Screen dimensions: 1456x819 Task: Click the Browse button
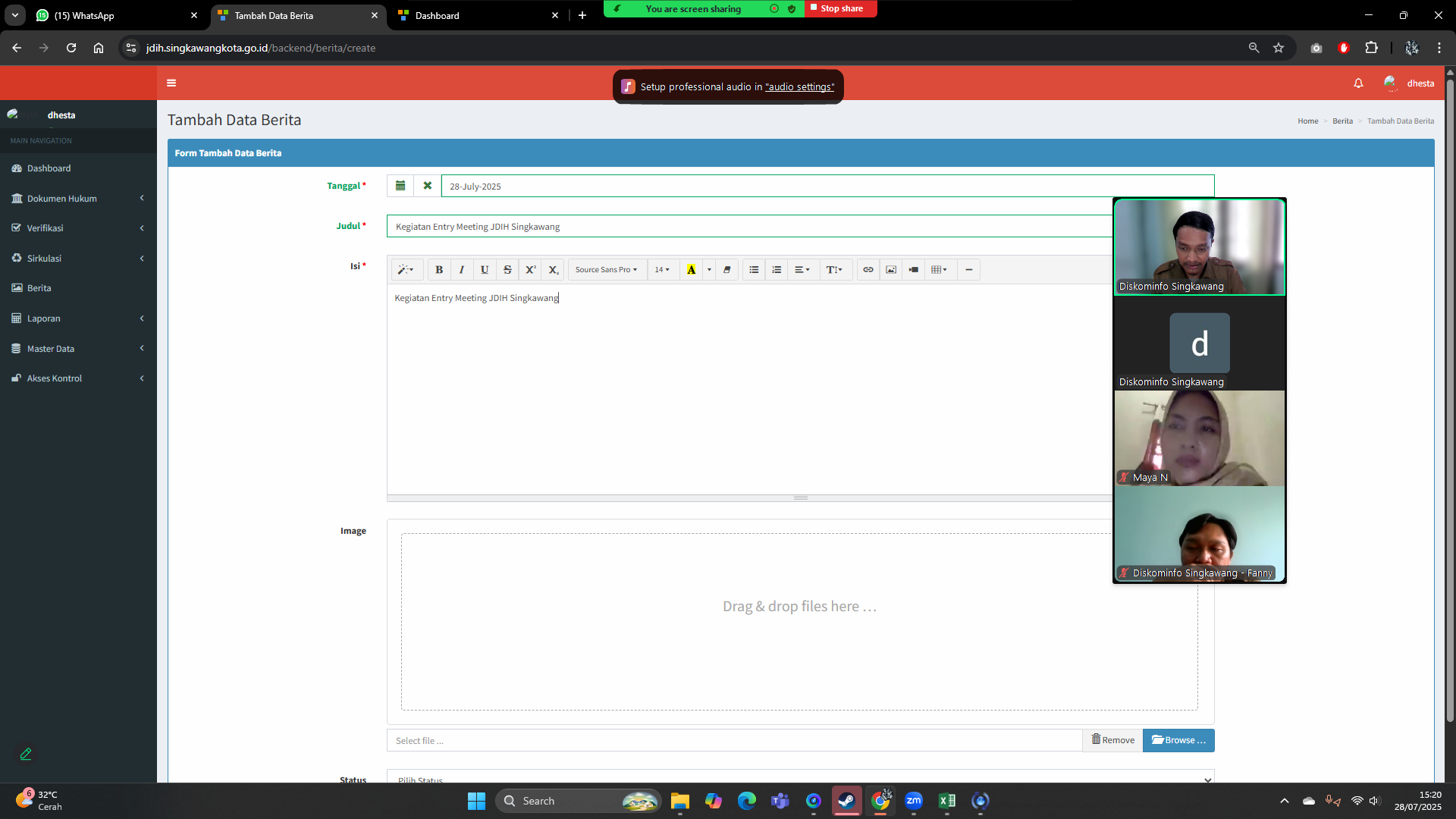[x=1178, y=740]
